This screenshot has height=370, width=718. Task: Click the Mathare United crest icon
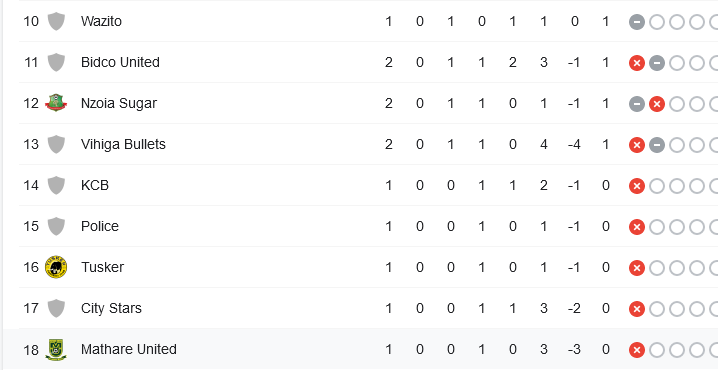pyautogui.click(x=56, y=350)
